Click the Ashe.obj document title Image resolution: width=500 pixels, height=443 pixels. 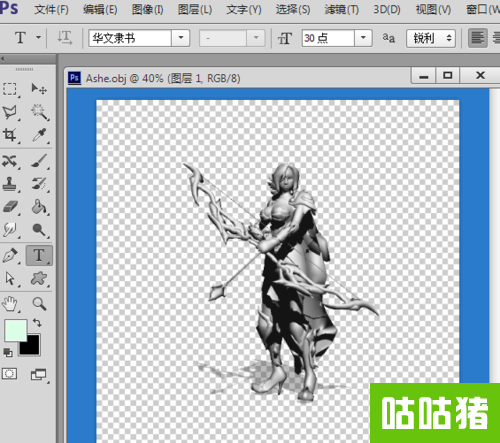click(x=163, y=78)
